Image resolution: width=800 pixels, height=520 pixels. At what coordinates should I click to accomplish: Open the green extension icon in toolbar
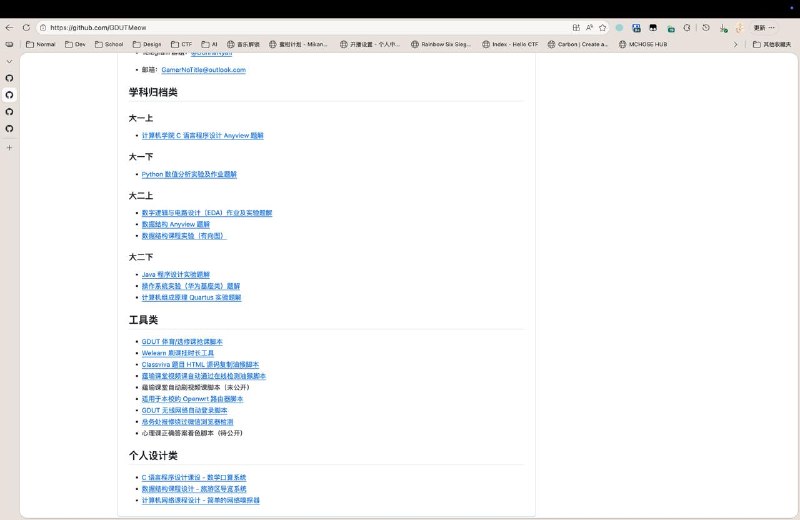point(671,29)
